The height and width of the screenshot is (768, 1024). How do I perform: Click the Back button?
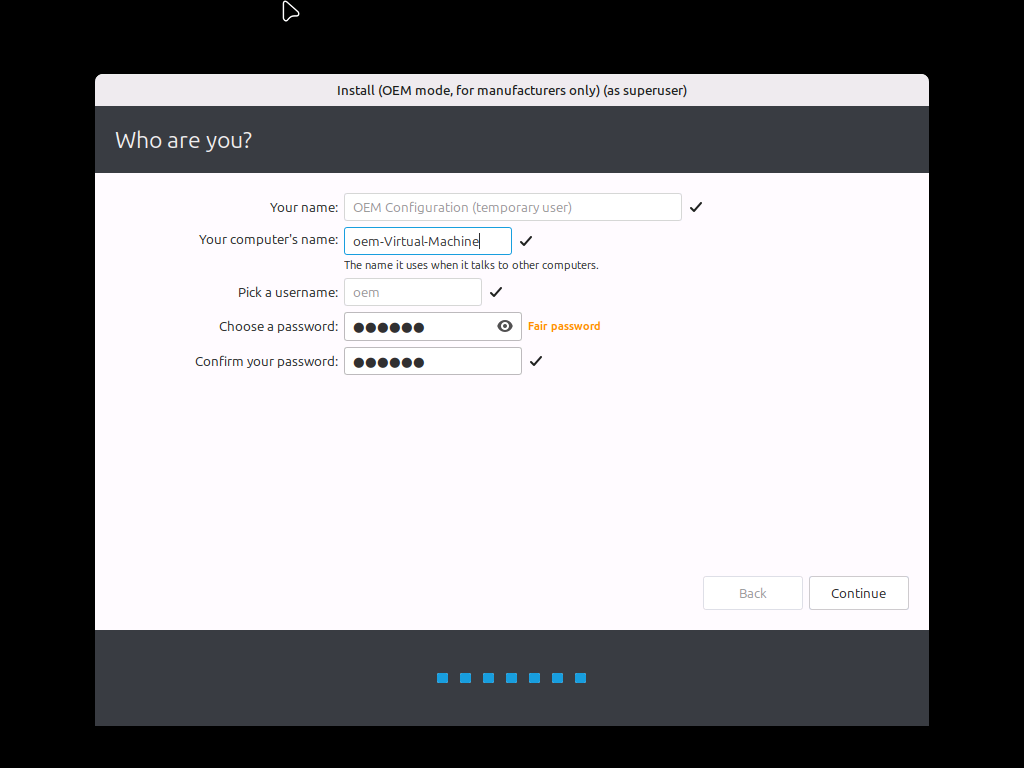752,593
